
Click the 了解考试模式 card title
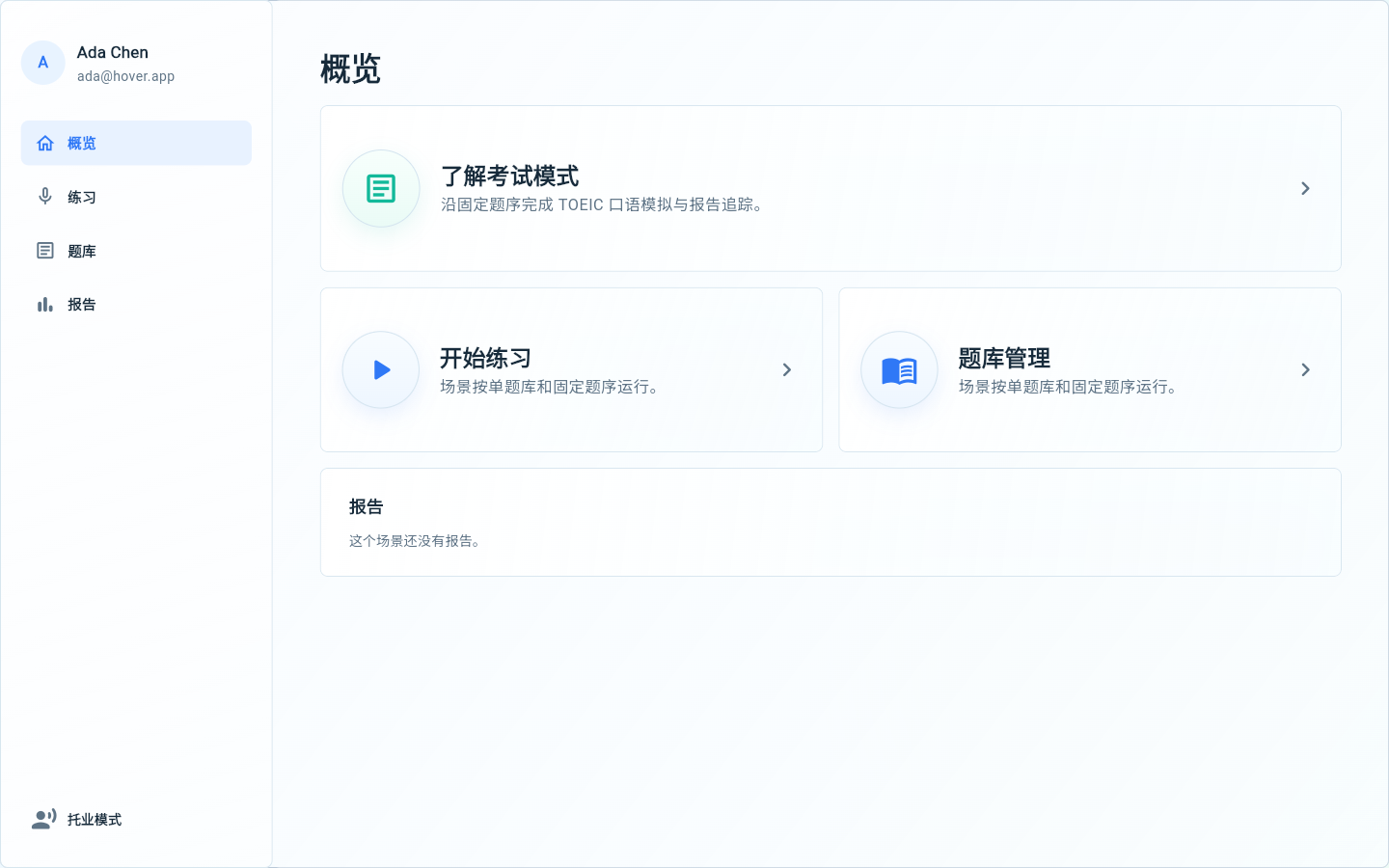point(510,176)
